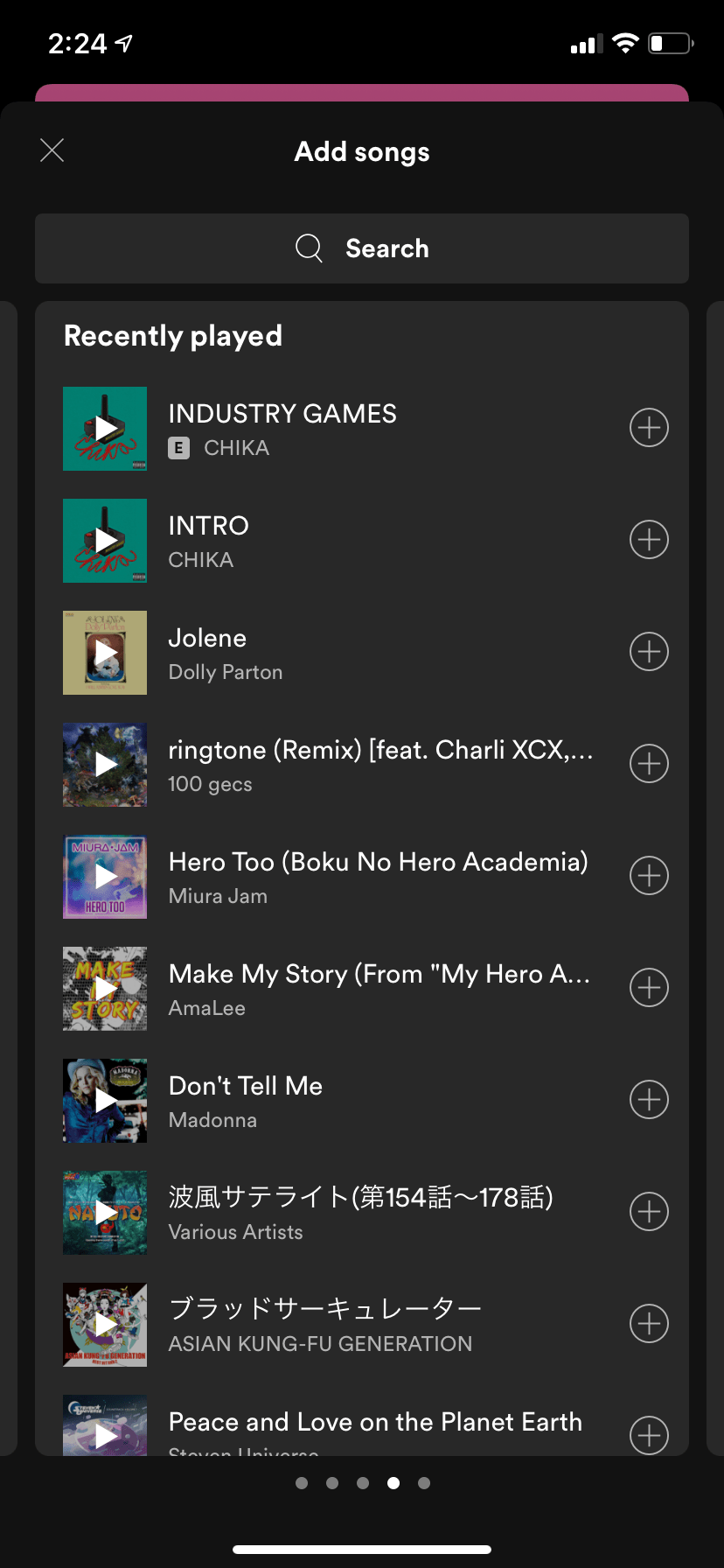724x1568 pixels.
Task: Tap the Make My Story cover art
Action: coord(105,989)
